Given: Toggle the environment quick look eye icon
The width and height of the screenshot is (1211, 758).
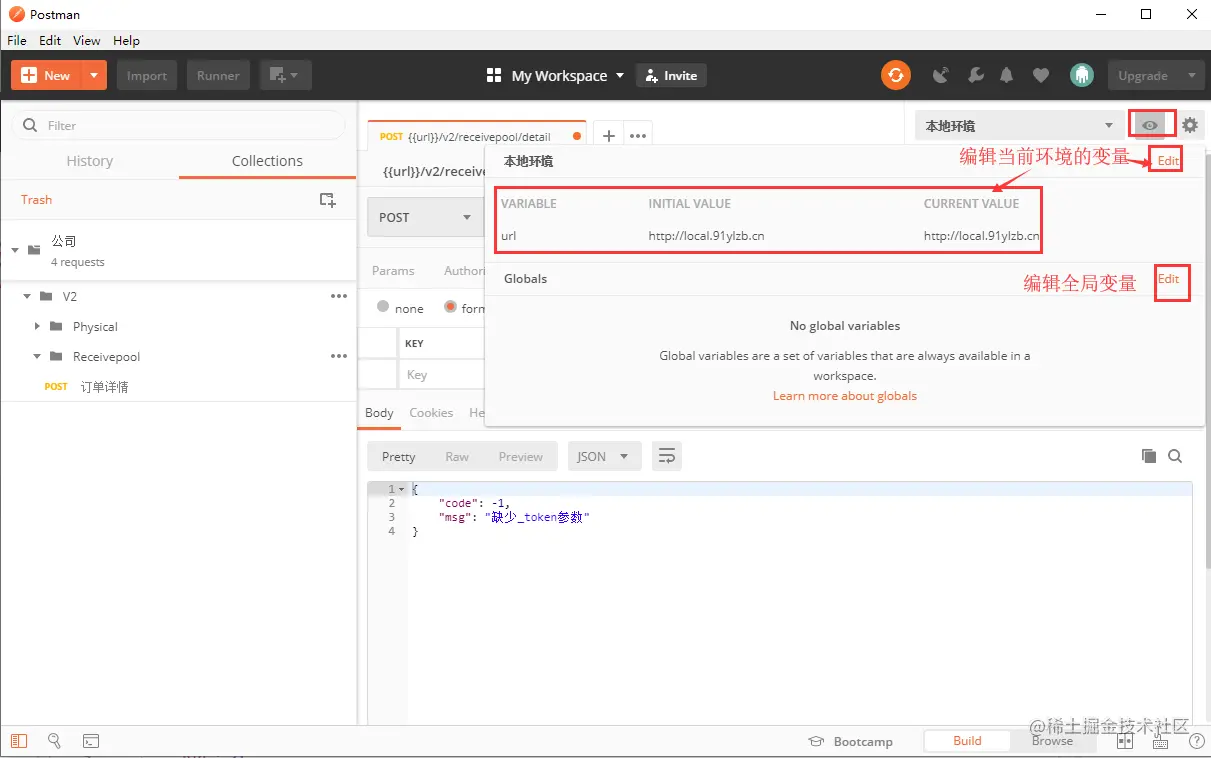Looking at the screenshot, I should (1150, 125).
